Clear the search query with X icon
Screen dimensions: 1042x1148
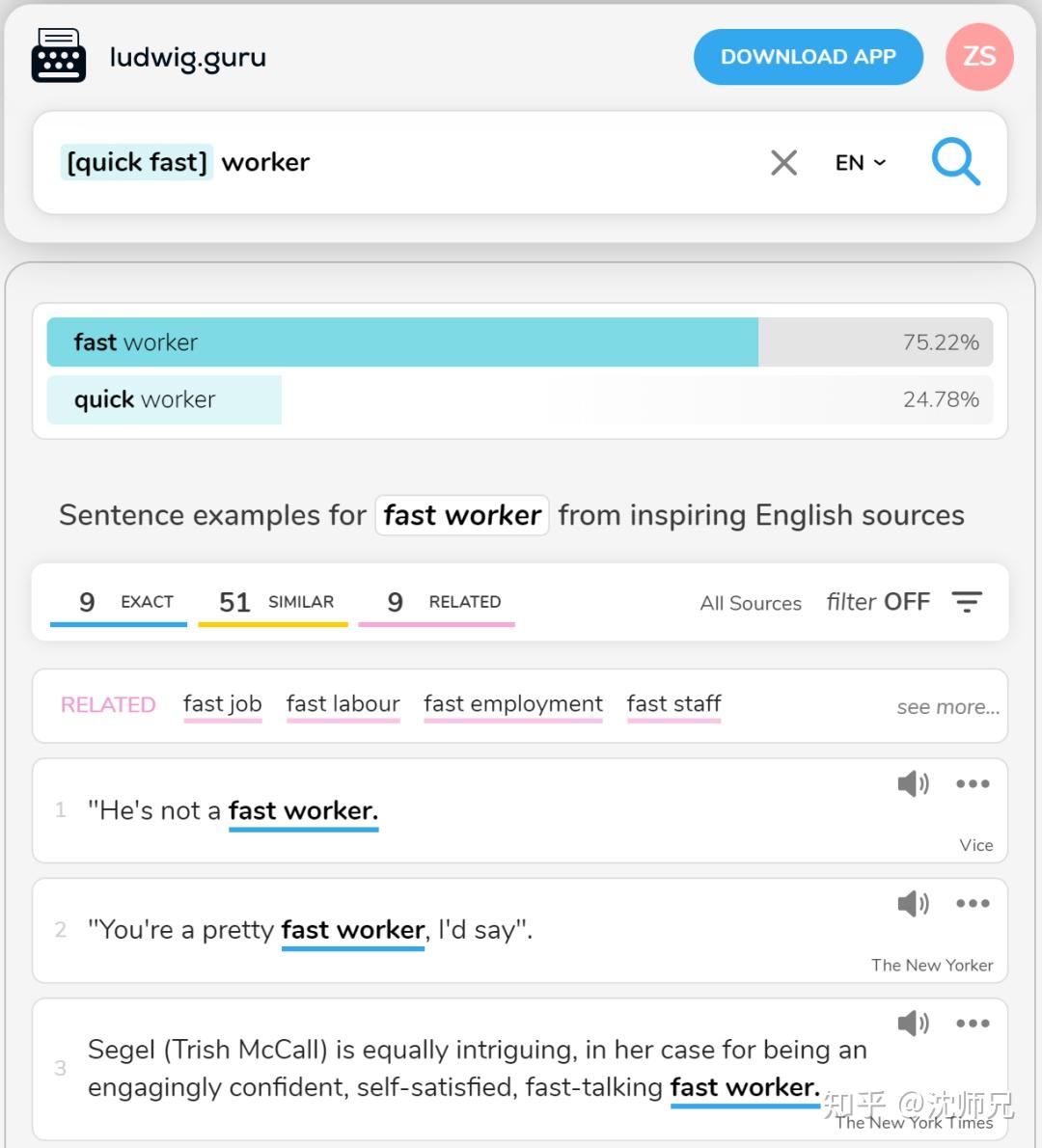pos(783,163)
